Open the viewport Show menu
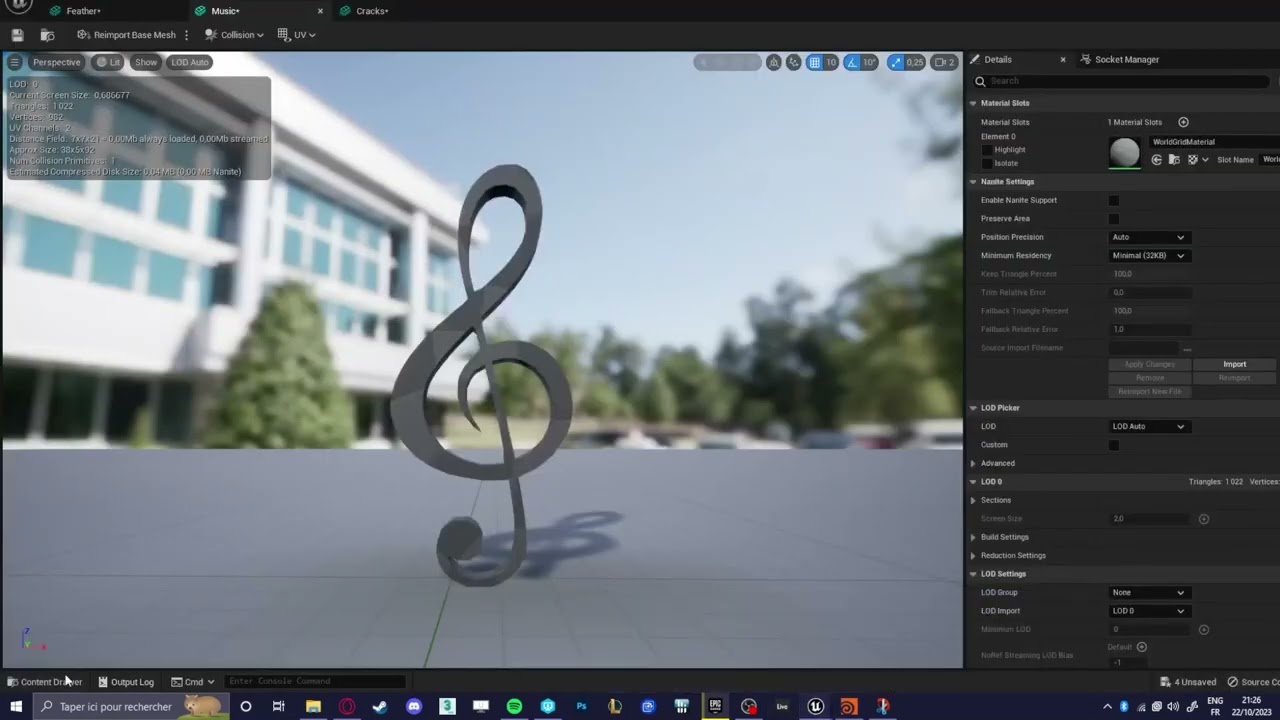 point(146,62)
